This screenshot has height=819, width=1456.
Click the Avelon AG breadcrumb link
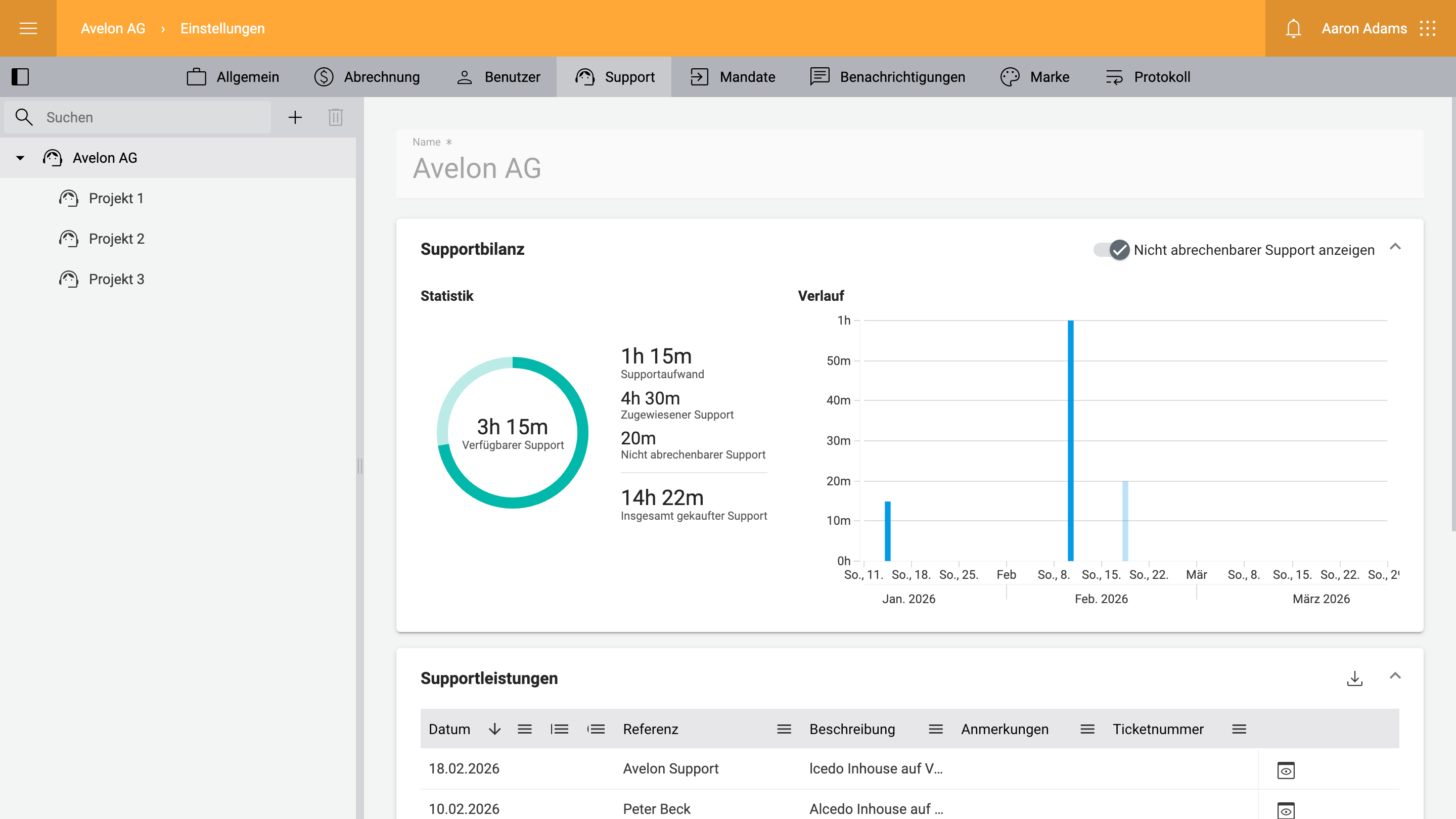tap(112, 28)
